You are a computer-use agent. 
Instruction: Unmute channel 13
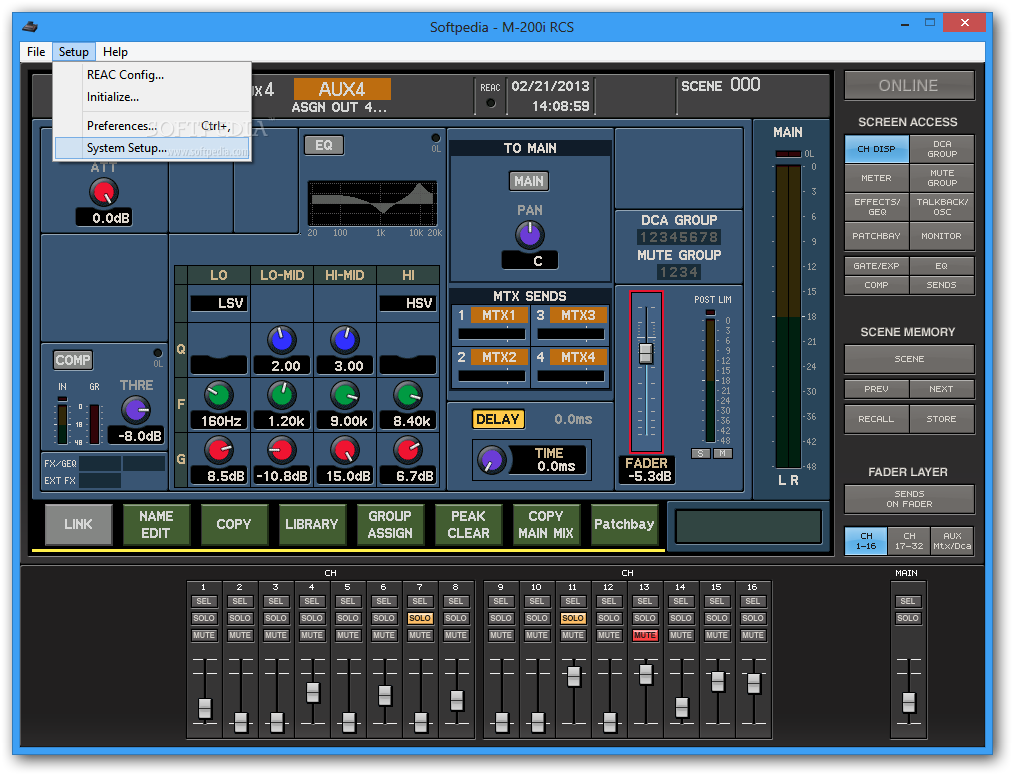pos(644,635)
